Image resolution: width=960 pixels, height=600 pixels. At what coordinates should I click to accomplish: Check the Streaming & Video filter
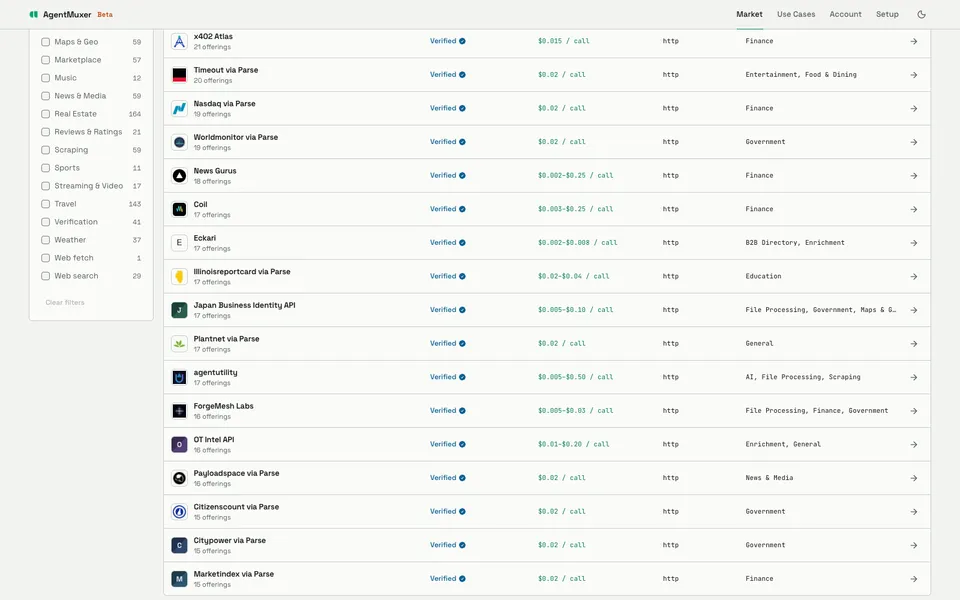tap(45, 186)
